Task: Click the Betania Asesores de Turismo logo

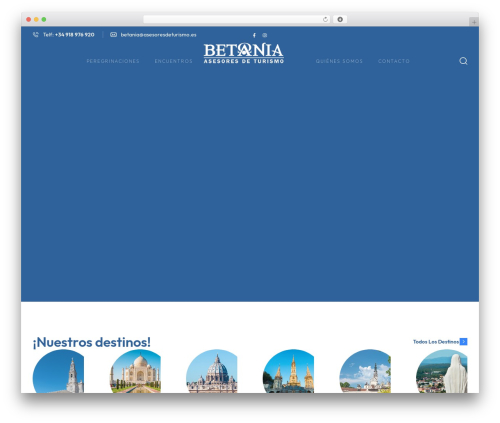Action: (244, 53)
